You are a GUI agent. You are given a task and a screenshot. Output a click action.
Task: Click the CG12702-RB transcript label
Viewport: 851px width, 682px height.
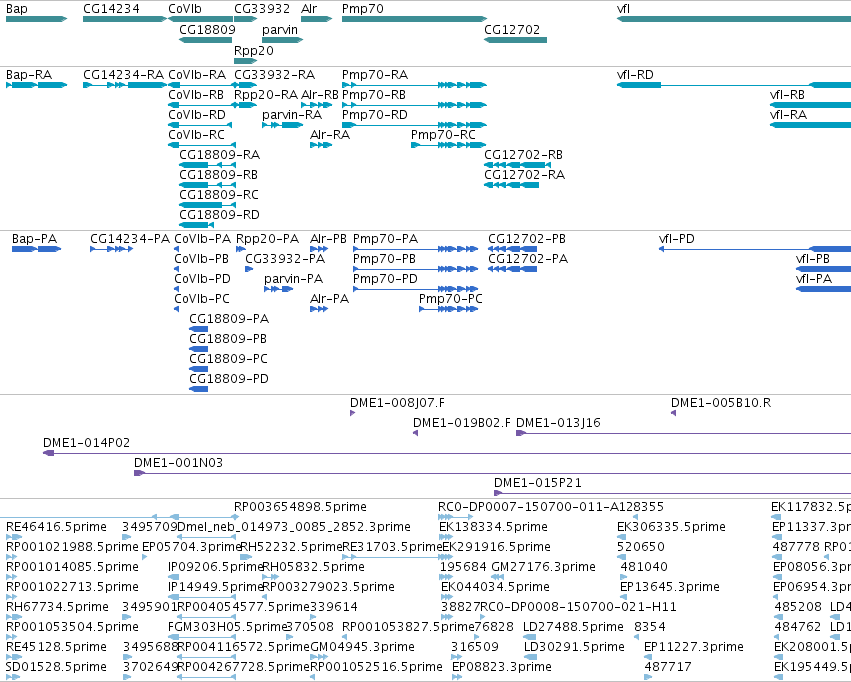point(524,155)
